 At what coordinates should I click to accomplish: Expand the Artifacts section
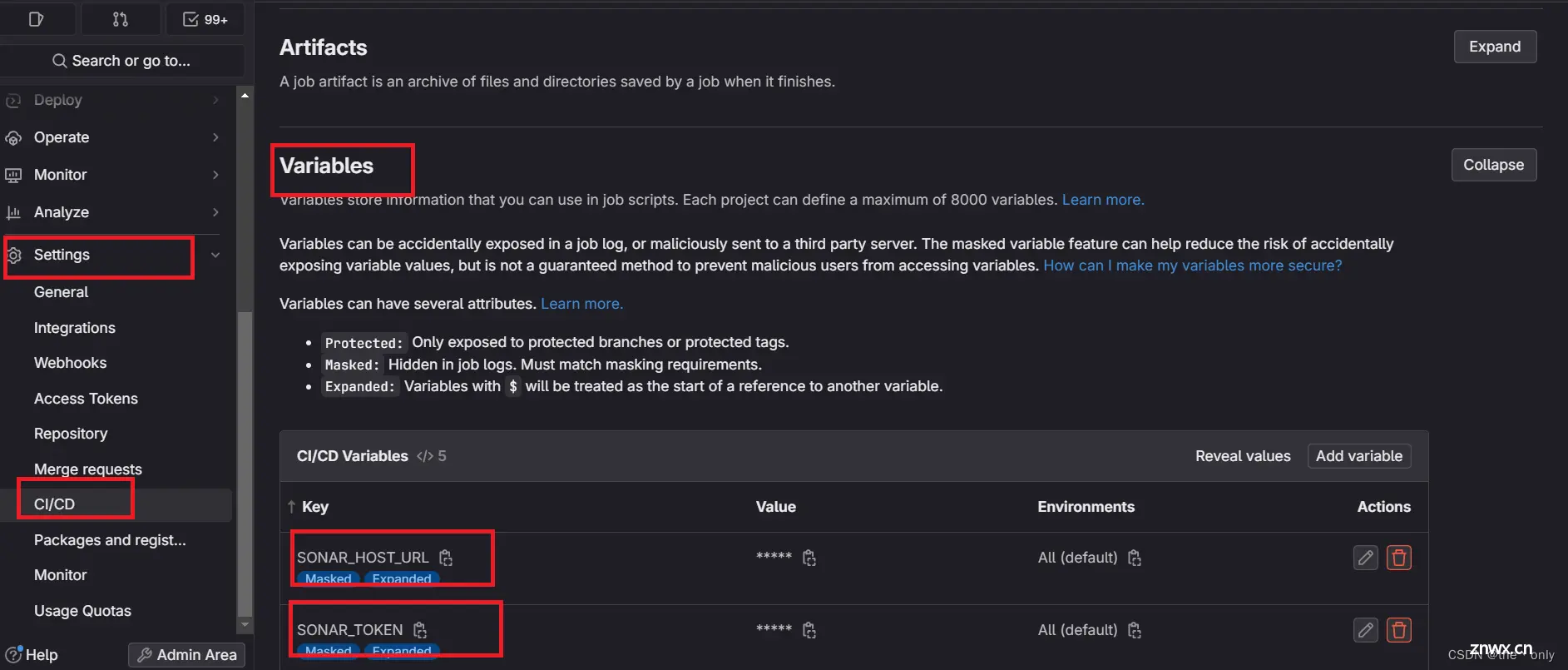coord(1495,47)
